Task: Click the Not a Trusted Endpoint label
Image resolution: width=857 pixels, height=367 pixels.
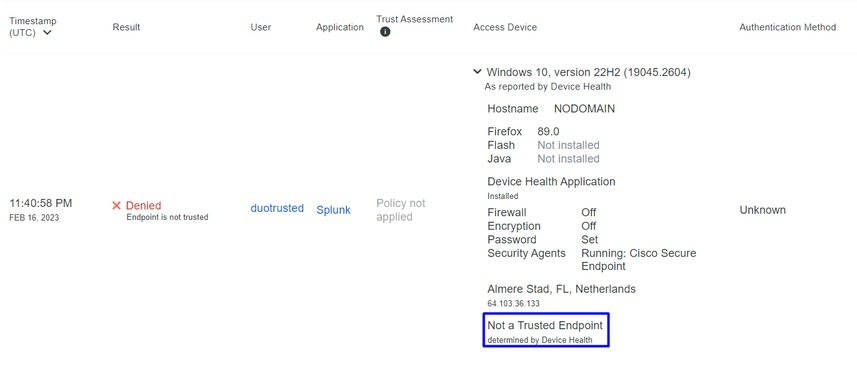Action: pyautogui.click(x=545, y=325)
